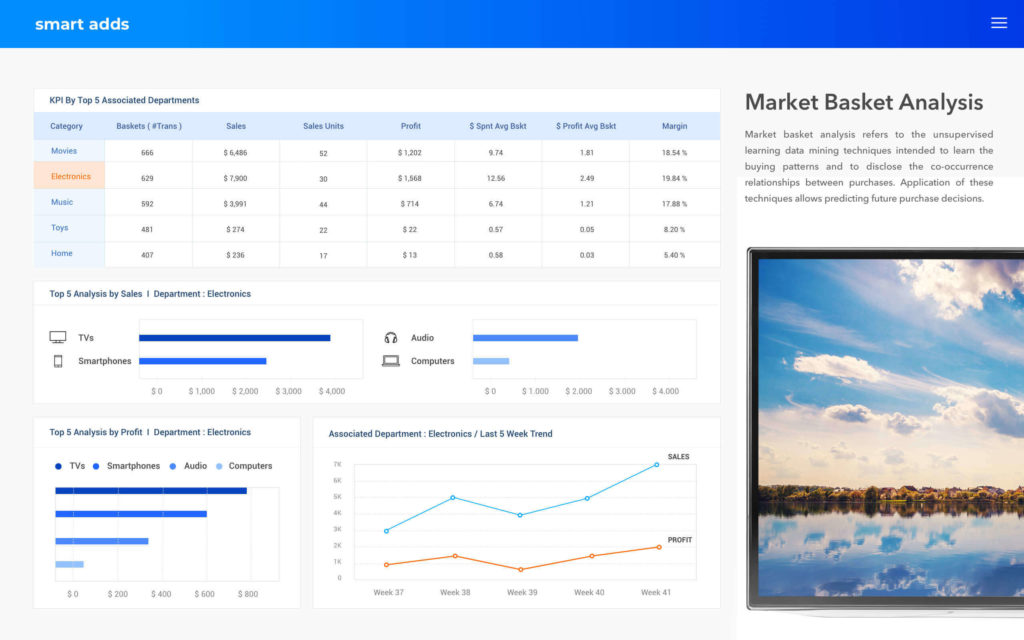Open the hamburger menu in header
The image size is (1024, 640).
[998, 23]
